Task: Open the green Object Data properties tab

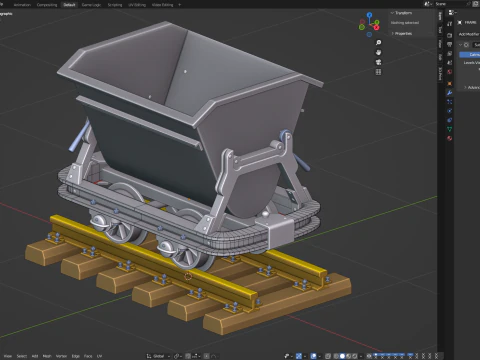Action: pyautogui.click(x=450, y=129)
